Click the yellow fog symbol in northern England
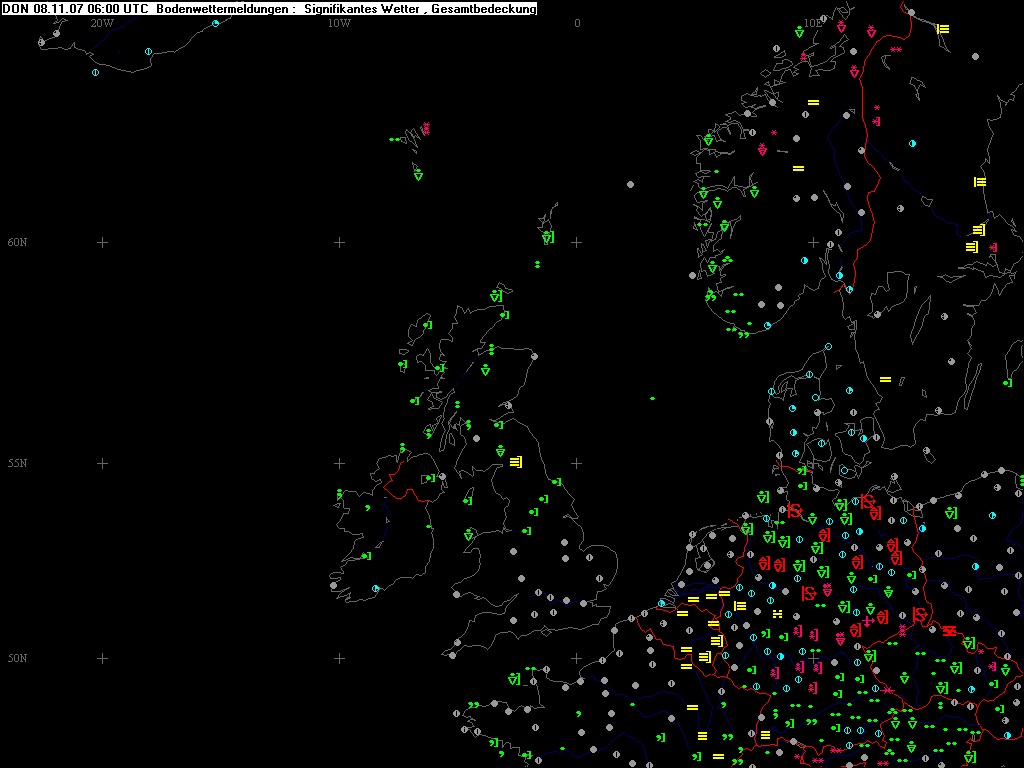The width and height of the screenshot is (1024, 768). point(515,461)
